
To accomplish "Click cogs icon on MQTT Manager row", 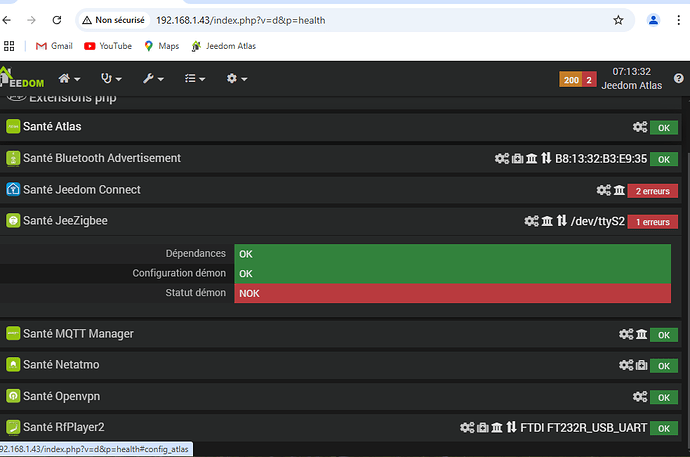I will (626, 334).
